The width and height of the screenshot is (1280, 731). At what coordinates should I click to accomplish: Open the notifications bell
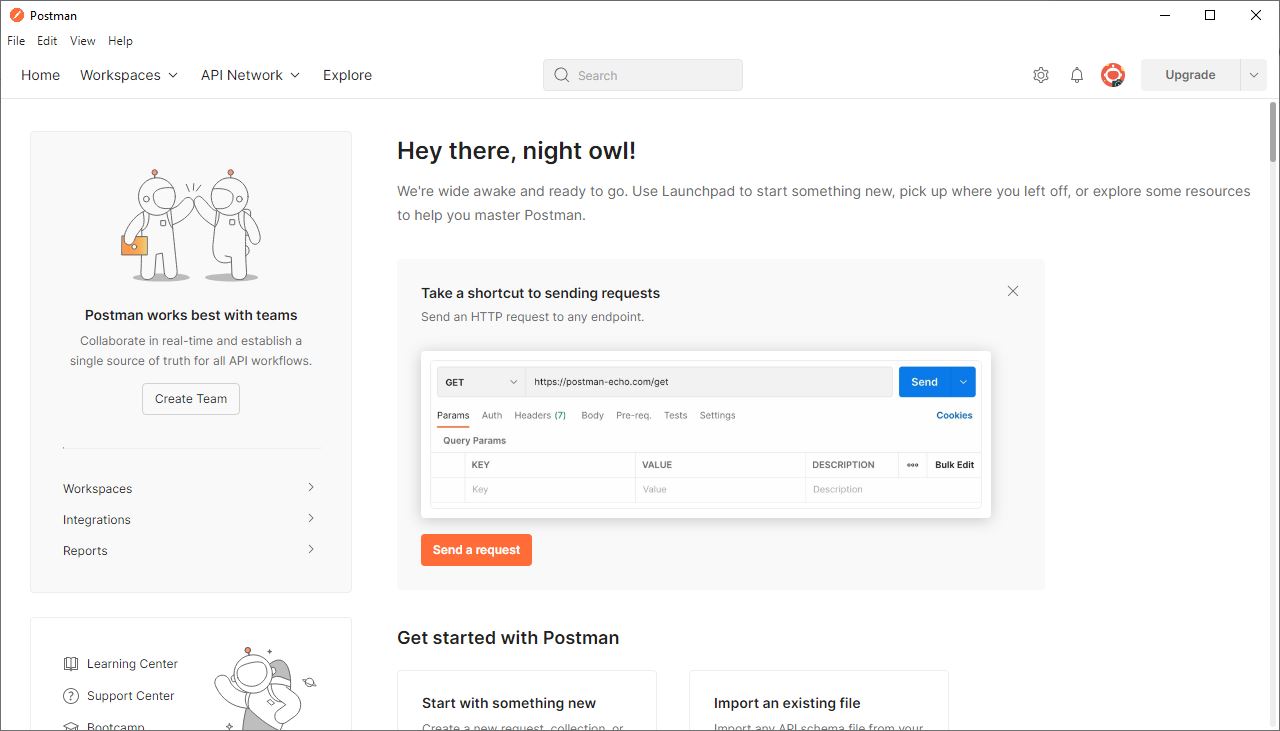[1077, 75]
